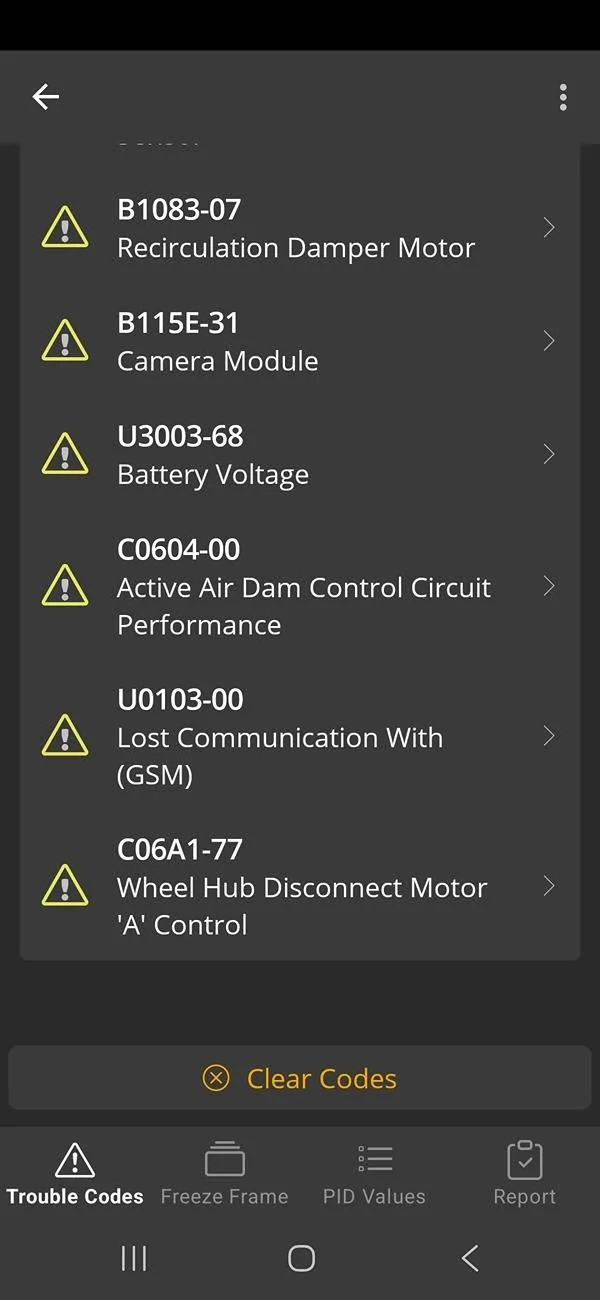Tap the warning icon next to U3003-68 Battery Voltage

[x=65, y=454]
